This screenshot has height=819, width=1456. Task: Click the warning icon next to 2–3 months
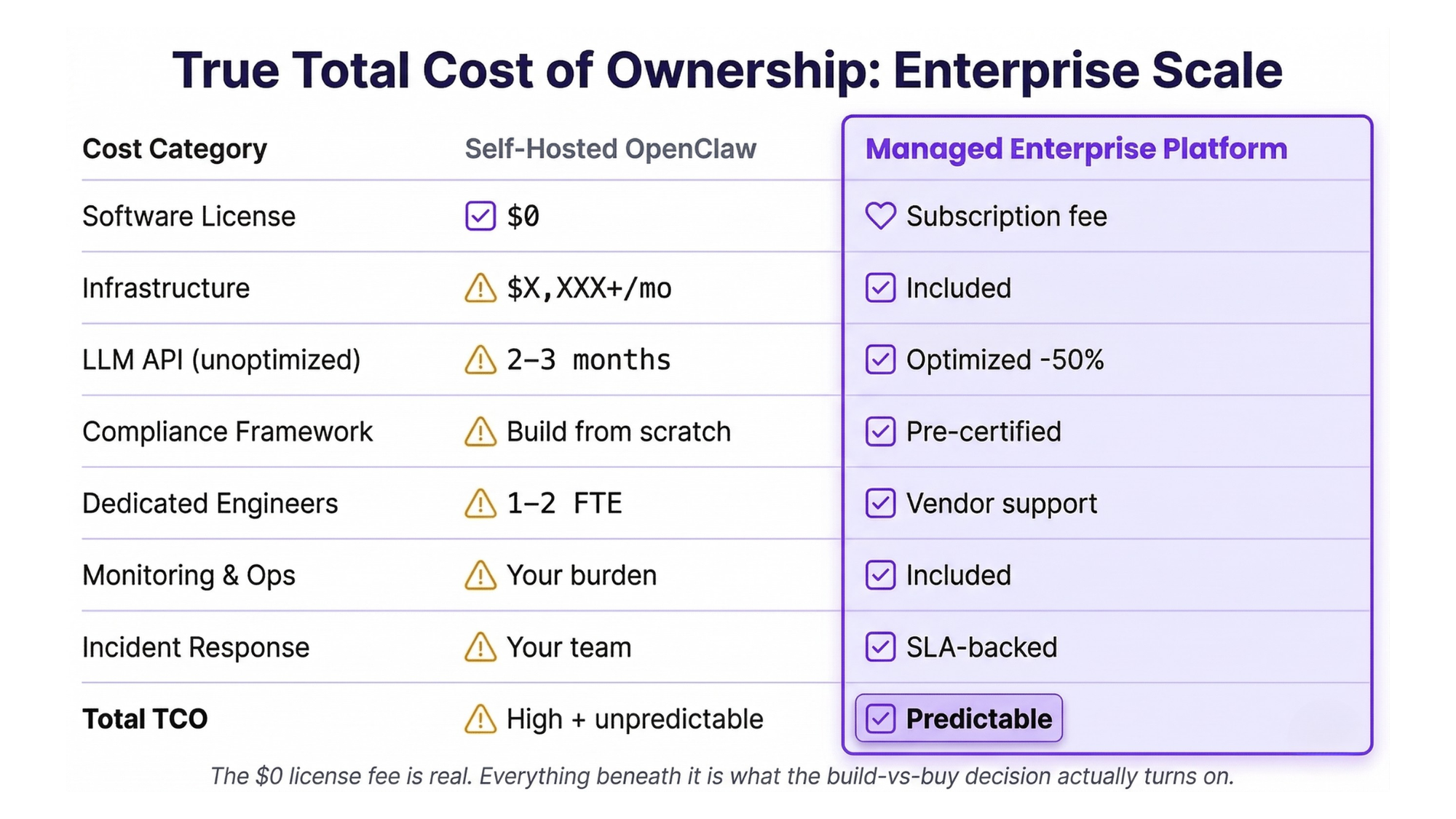[480, 360]
